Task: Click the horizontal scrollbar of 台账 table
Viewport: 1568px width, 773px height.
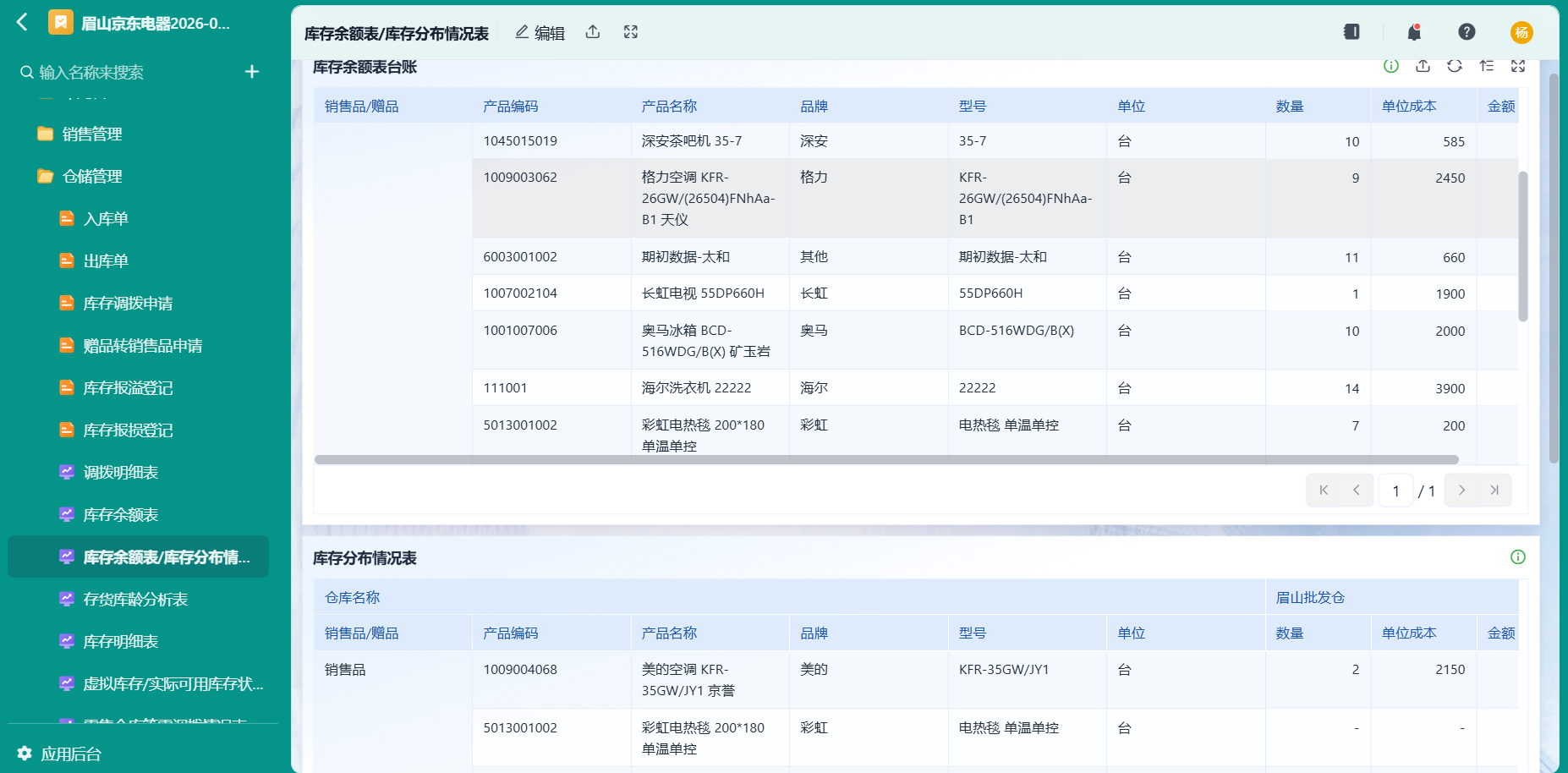Action: pyautogui.click(x=886, y=460)
